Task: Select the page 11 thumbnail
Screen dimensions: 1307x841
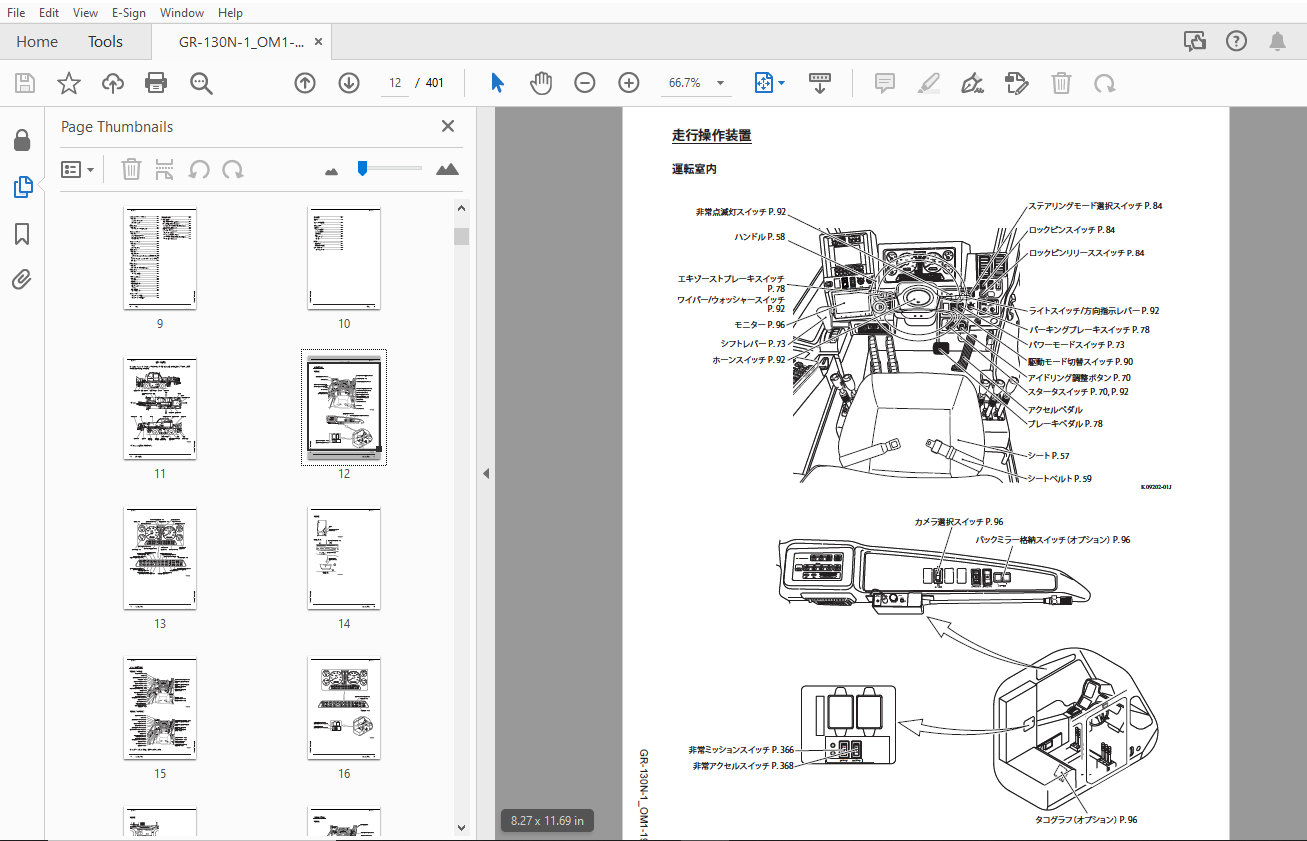Action: (160, 408)
